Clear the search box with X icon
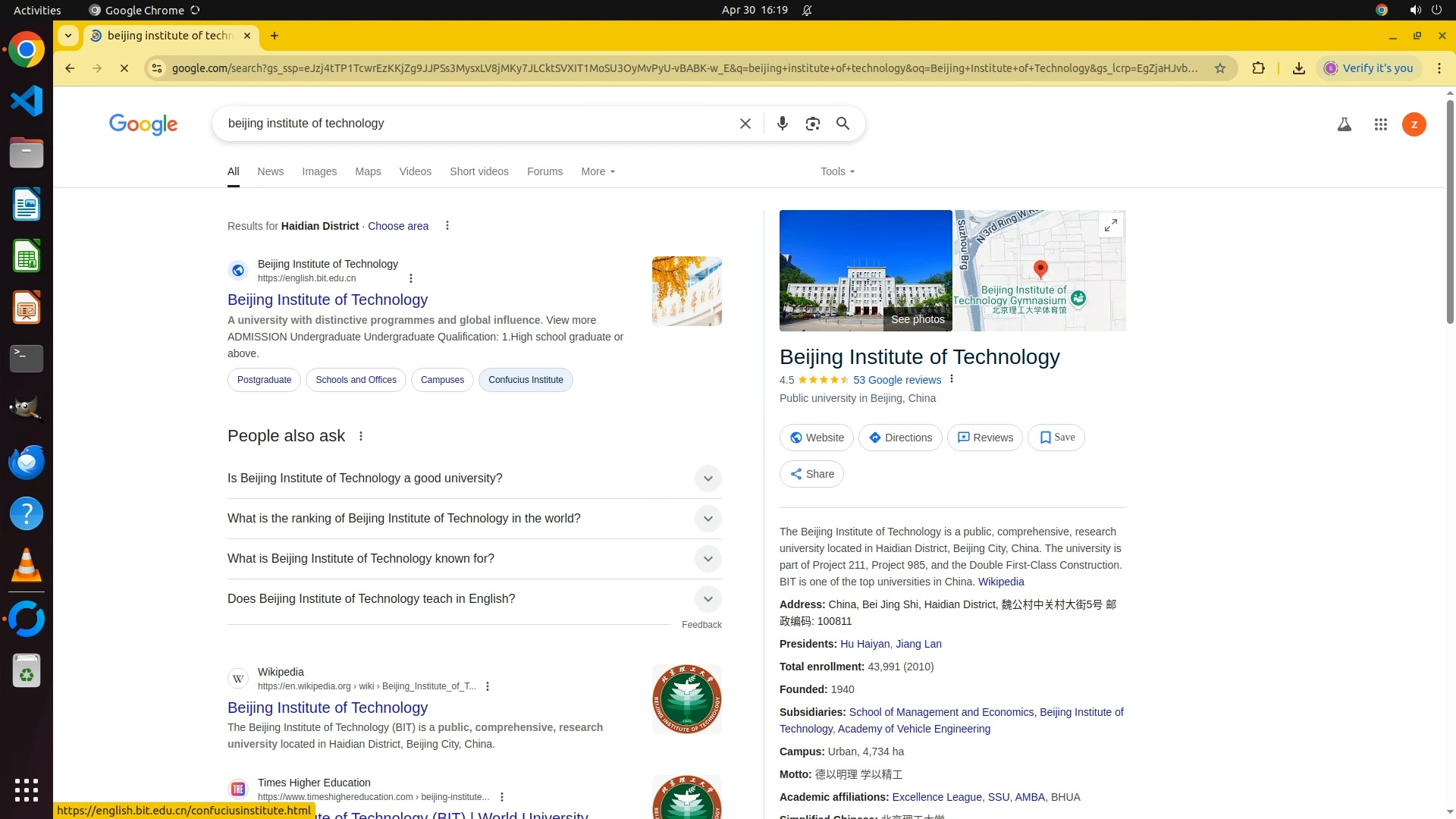This screenshot has height=819, width=1456. [x=745, y=124]
